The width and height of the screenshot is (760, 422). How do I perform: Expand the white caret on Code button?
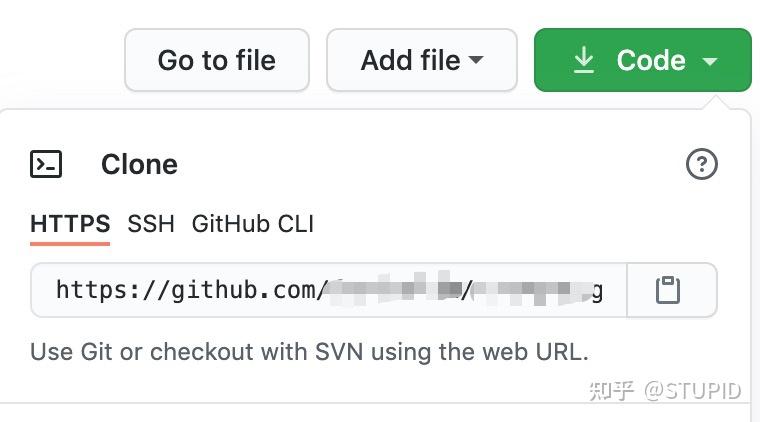(710, 62)
